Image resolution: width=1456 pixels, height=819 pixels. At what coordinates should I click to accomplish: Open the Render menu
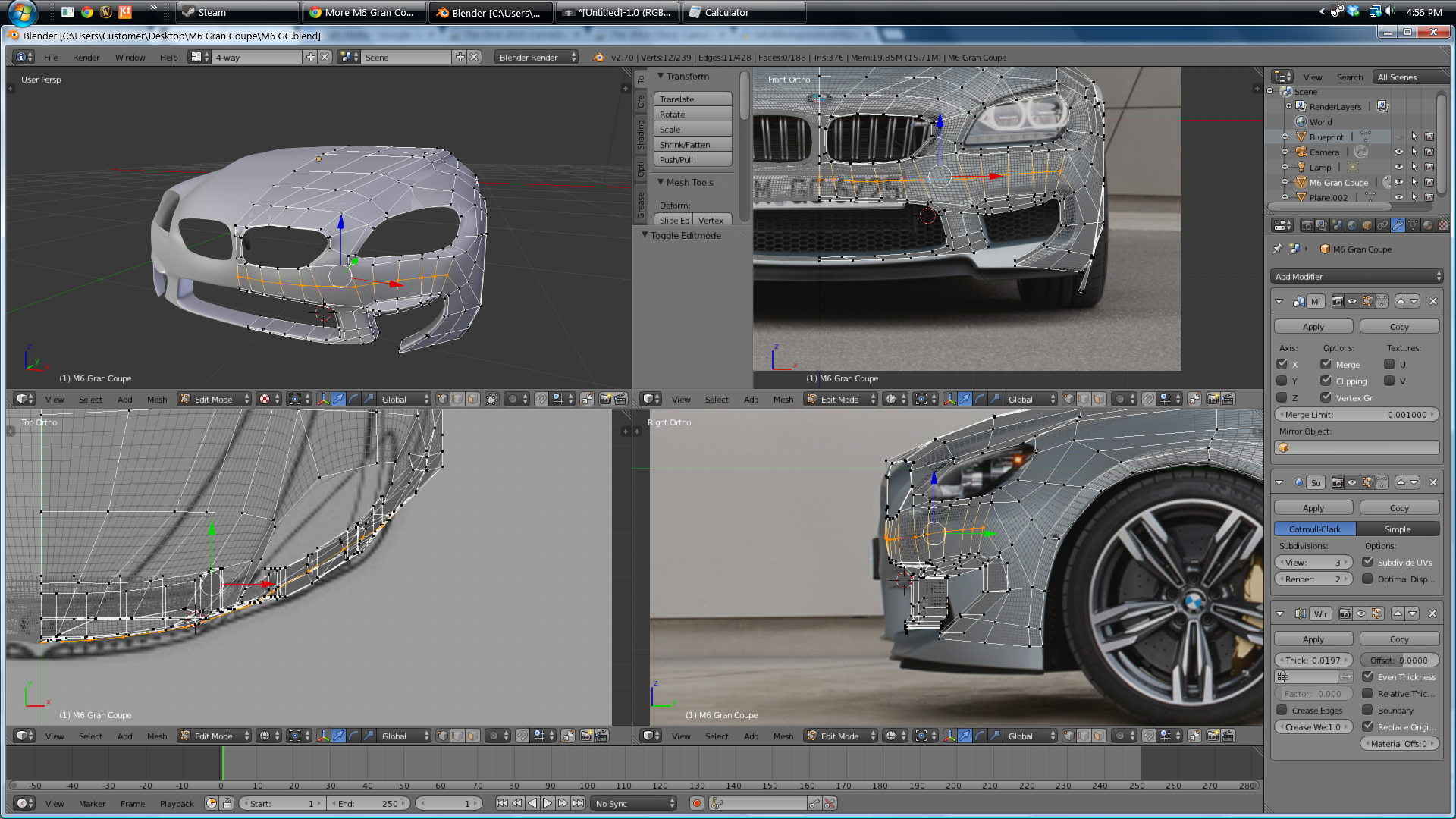point(86,57)
